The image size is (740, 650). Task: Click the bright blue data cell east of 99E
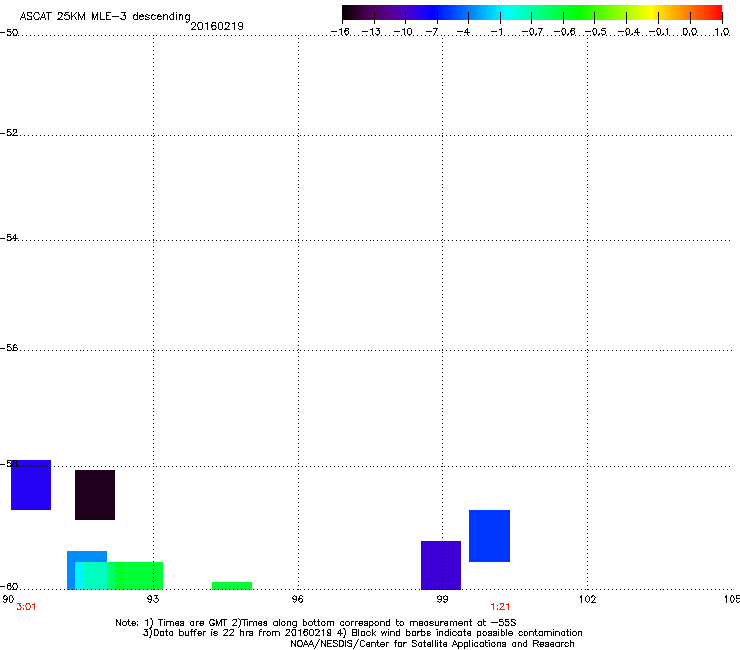tap(489, 536)
